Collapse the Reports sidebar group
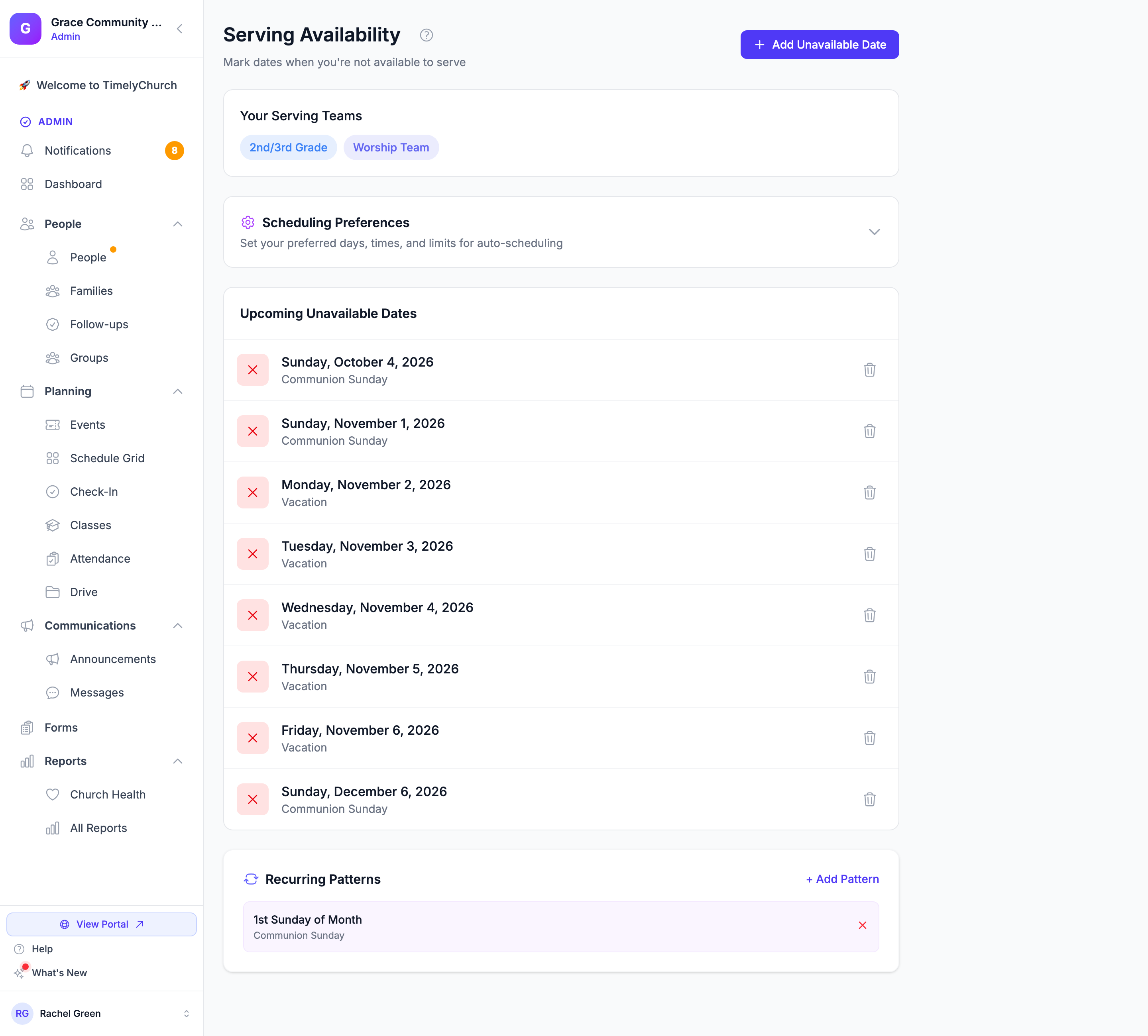This screenshot has height=1036, width=1148. point(178,761)
